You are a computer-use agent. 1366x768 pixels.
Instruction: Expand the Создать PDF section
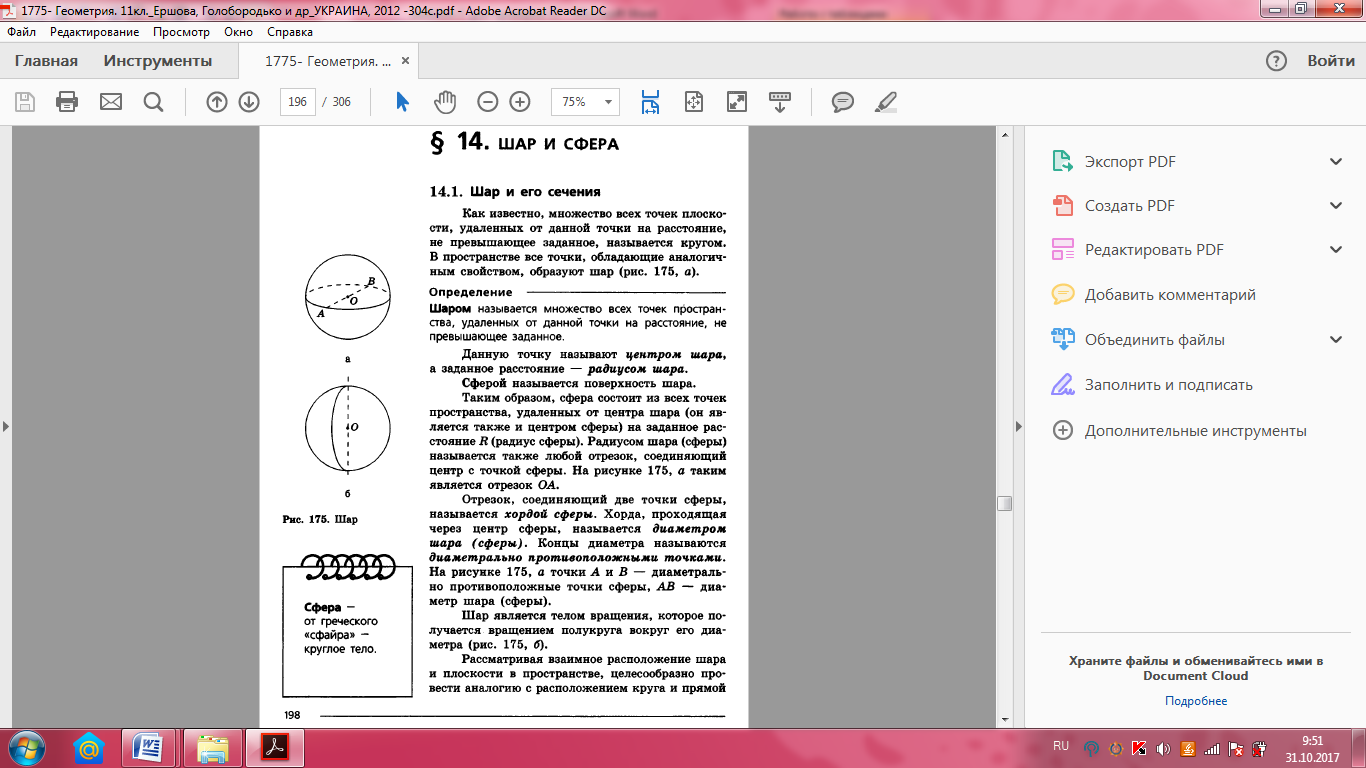tap(1335, 206)
